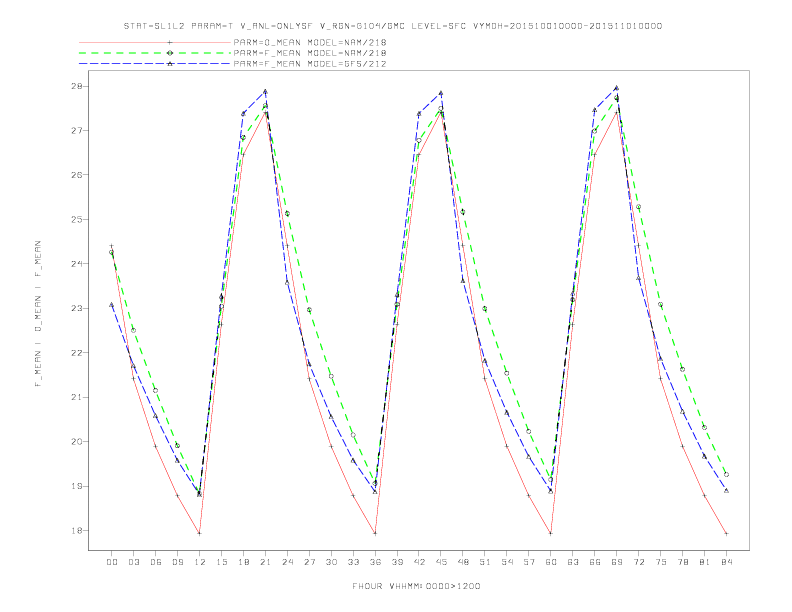Click the x-axis tick label 84
Image resolution: width=792 pixels, height=612 pixels.
click(x=726, y=562)
